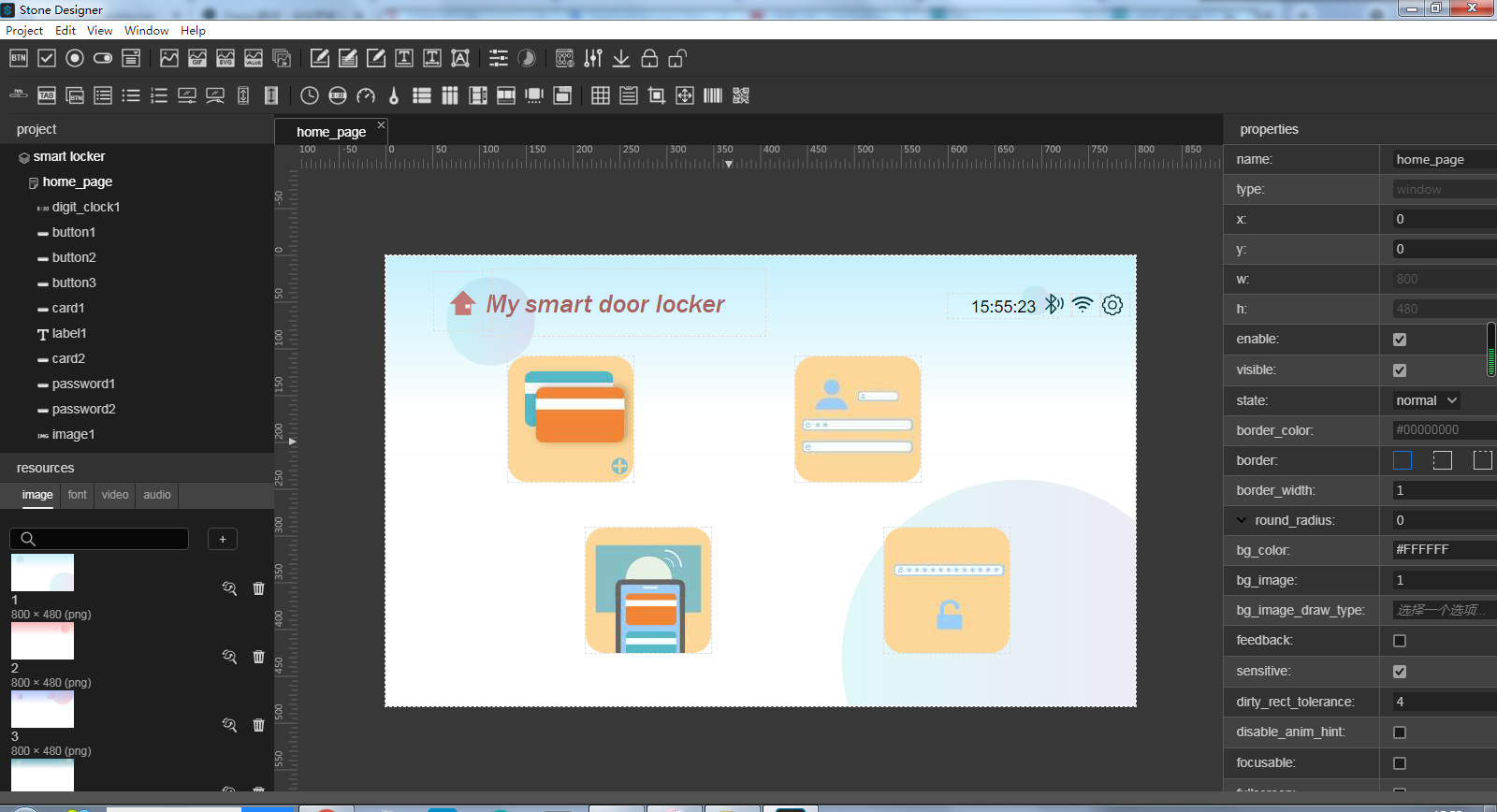Image resolution: width=1497 pixels, height=812 pixels.
Task: Expand the round_radius property group
Action: point(1242,520)
